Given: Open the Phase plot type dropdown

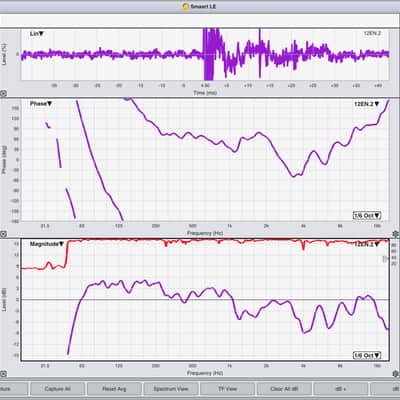Looking at the screenshot, I should click(41, 104).
